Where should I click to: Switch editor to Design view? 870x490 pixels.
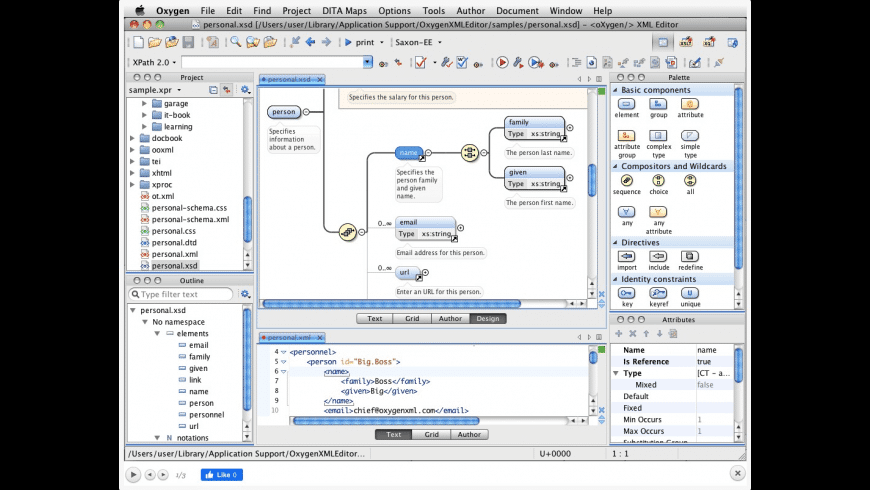[x=487, y=319]
